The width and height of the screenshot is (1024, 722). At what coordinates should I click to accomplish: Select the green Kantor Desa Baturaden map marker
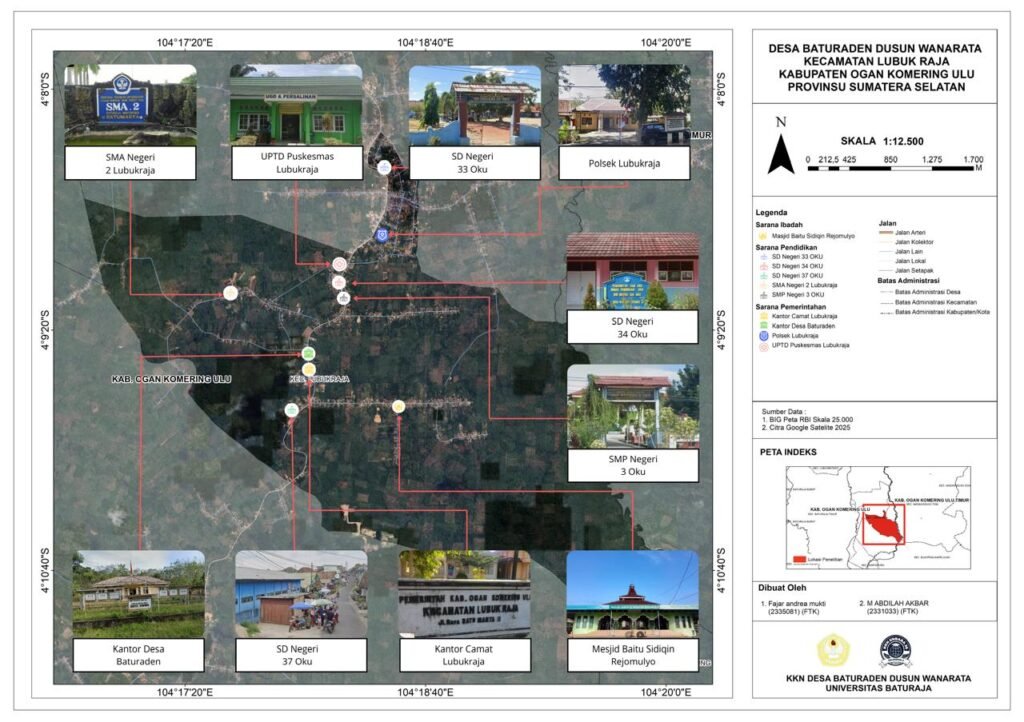[x=309, y=354]
